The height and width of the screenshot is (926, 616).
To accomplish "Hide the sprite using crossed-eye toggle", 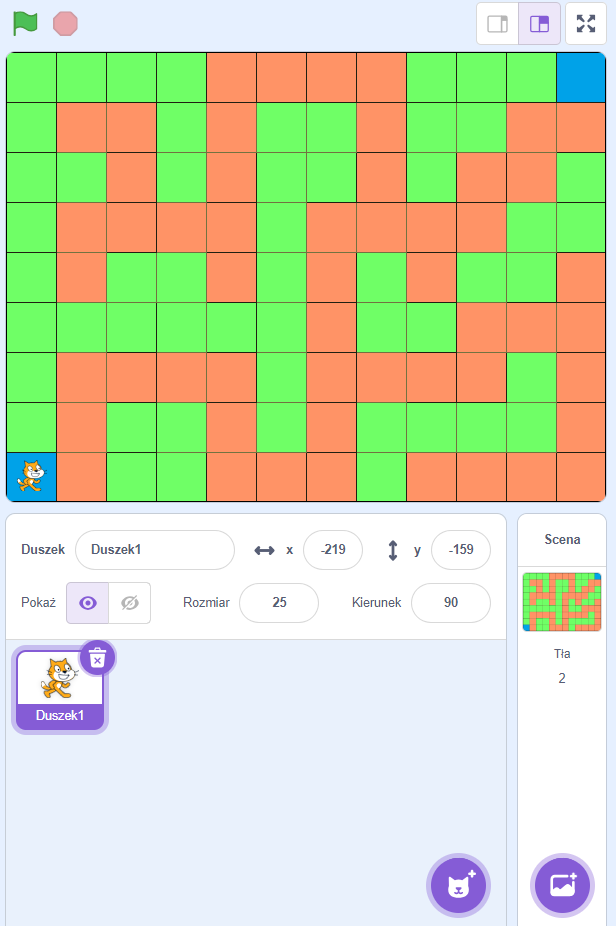I will pyautogui.click(x=129, y=603).
